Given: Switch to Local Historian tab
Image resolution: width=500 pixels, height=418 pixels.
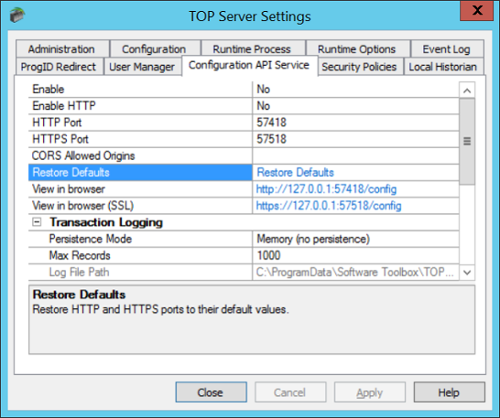Looking at the screenshot, I should point(443,67).
